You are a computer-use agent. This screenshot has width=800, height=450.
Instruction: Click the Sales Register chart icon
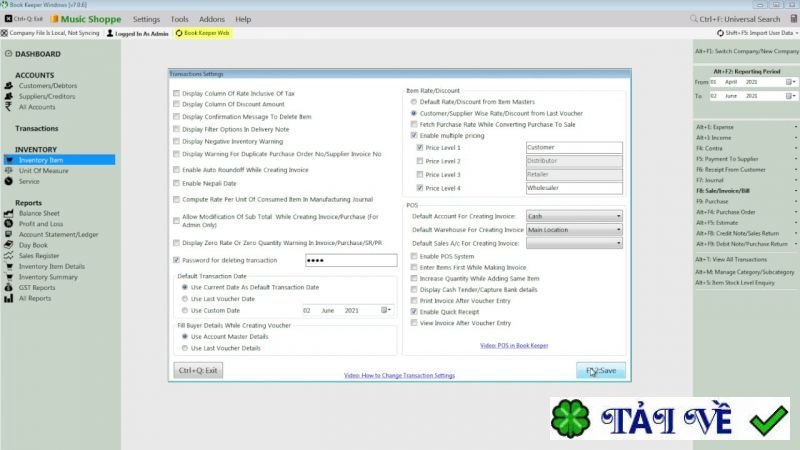click(9, 256)
